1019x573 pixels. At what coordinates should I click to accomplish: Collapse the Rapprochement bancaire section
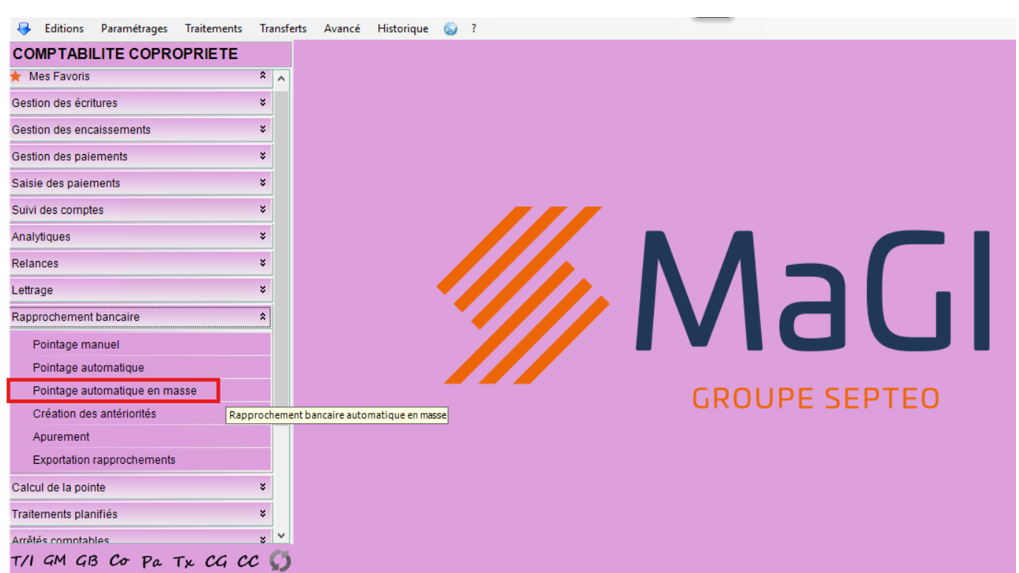point(263,317)
